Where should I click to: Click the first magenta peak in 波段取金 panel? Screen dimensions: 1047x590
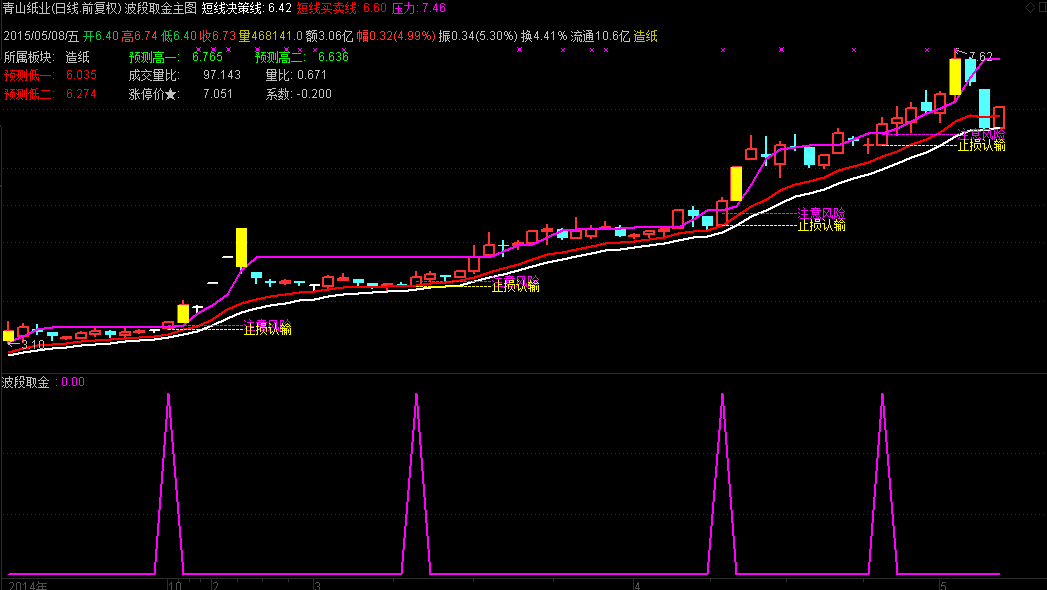(168, 396)
